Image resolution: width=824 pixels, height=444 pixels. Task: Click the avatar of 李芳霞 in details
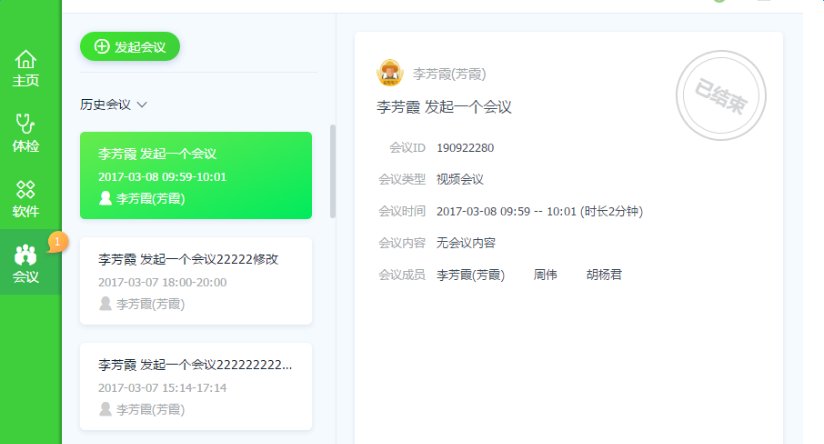[390, 73]
